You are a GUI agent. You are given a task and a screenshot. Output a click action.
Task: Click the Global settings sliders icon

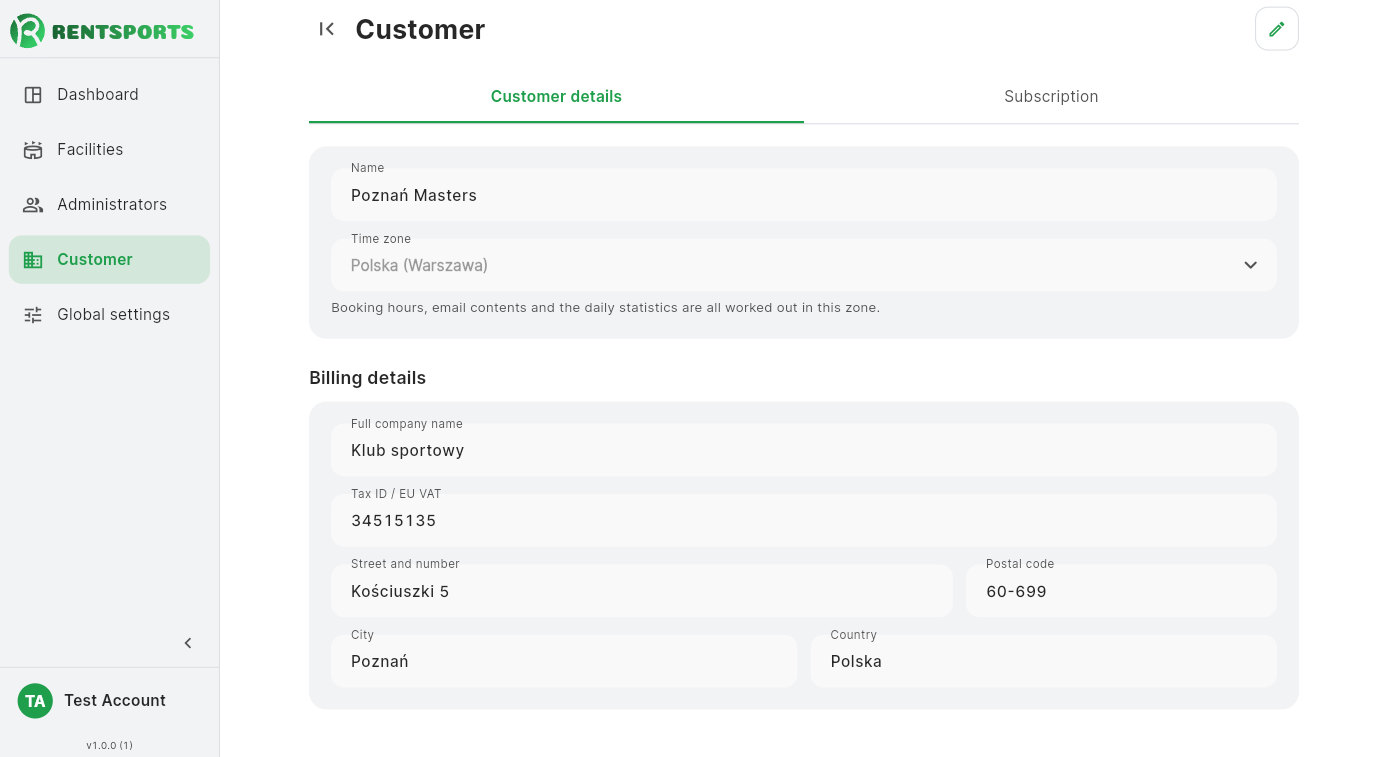(x=33, y=315)
